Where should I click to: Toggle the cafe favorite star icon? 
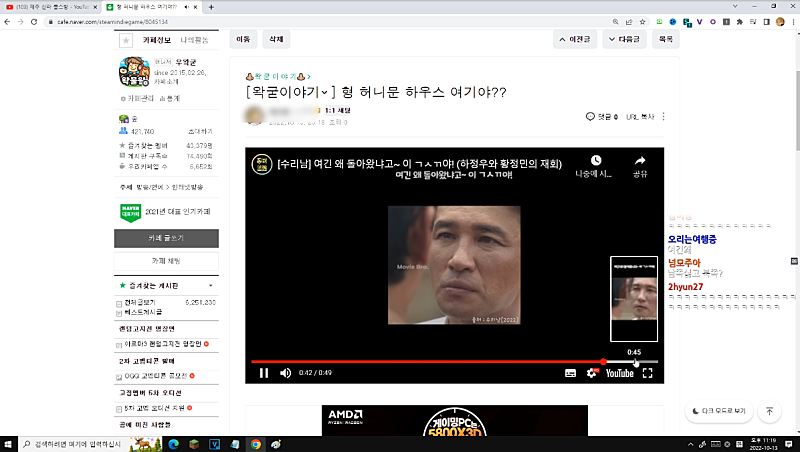pos(126,40)
